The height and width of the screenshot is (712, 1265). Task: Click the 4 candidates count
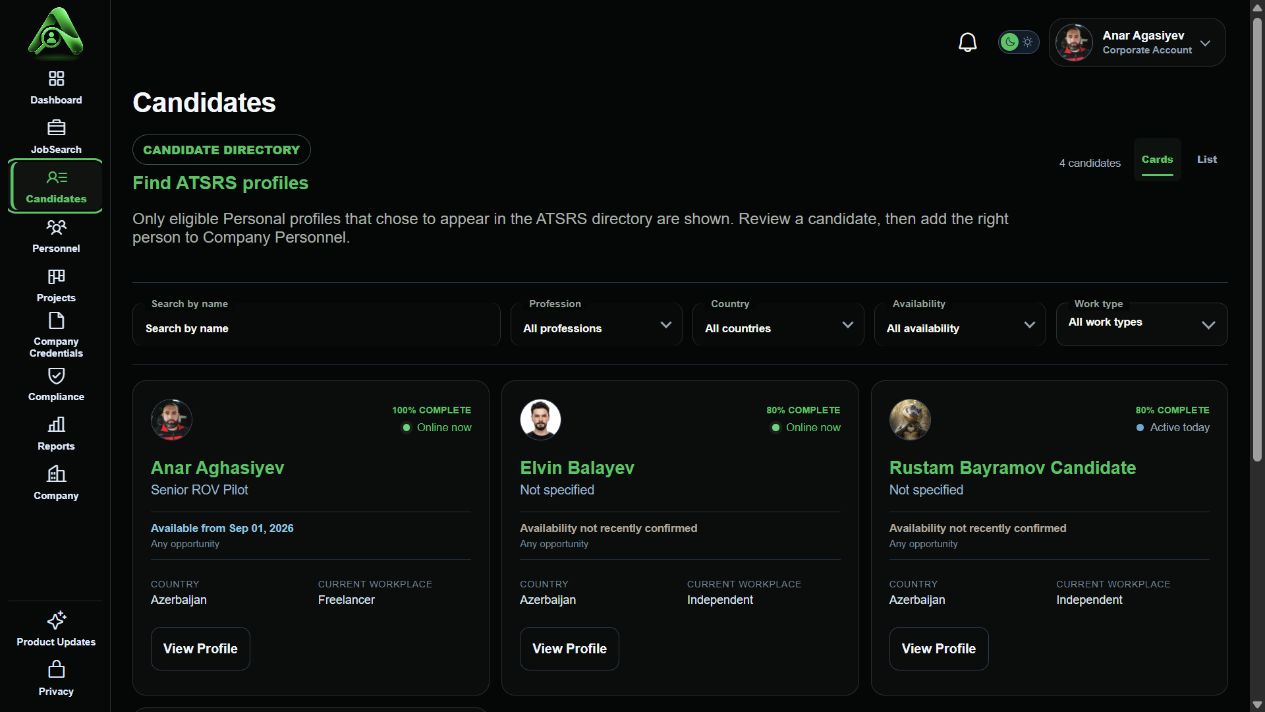point(1090,163)
